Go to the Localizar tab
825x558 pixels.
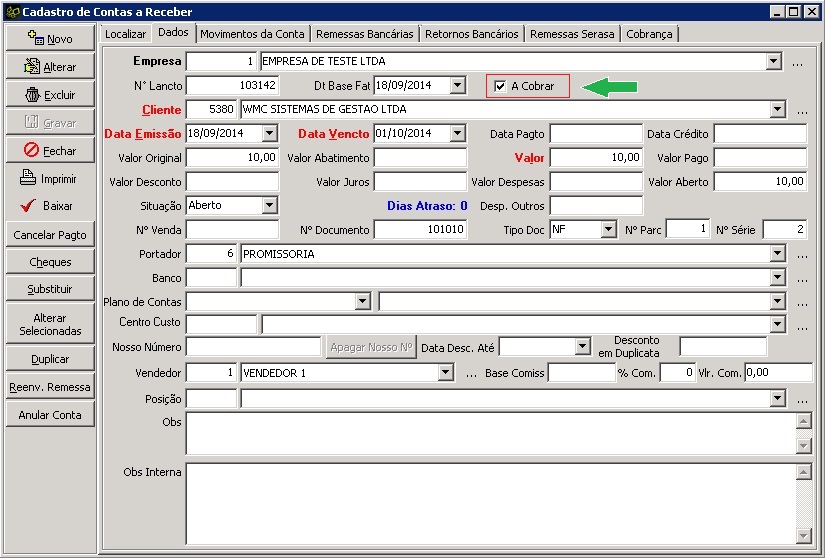pyautogui.click(x=125, y=34)
